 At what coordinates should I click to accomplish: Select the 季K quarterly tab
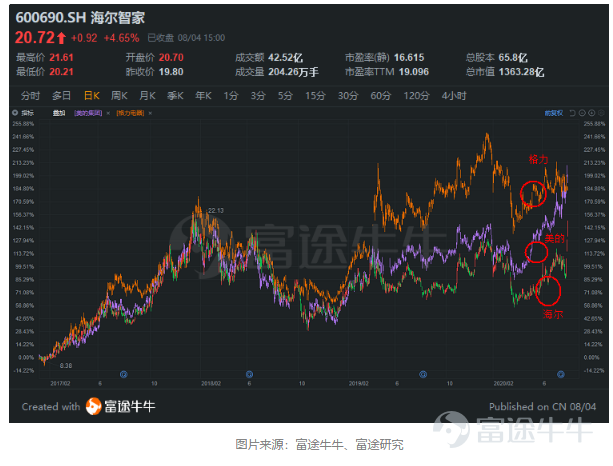click(x=175, y=96)
